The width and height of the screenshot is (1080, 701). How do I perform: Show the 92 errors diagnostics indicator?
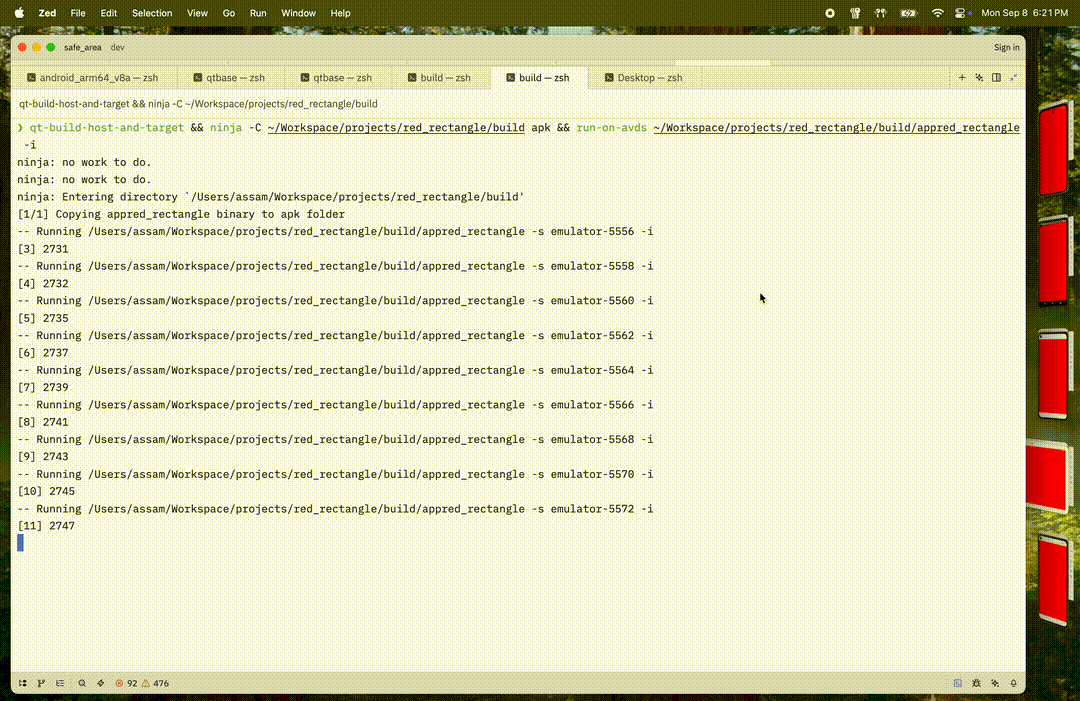126,683
